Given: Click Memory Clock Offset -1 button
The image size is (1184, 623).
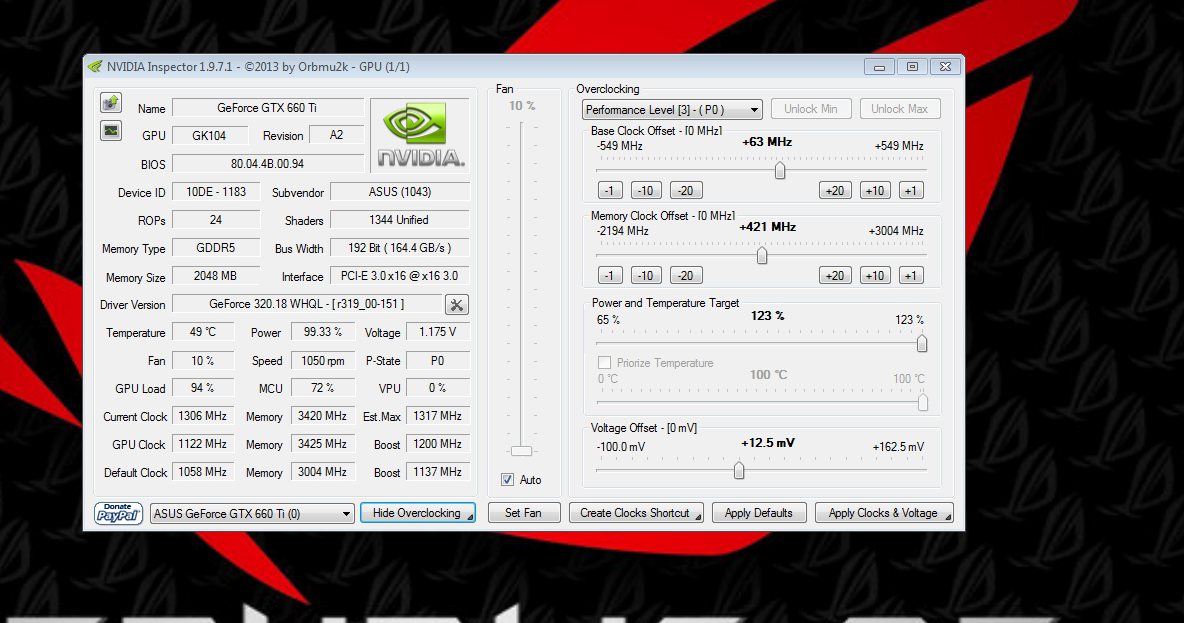Looking at the screenshot, I should coord(610,276).
